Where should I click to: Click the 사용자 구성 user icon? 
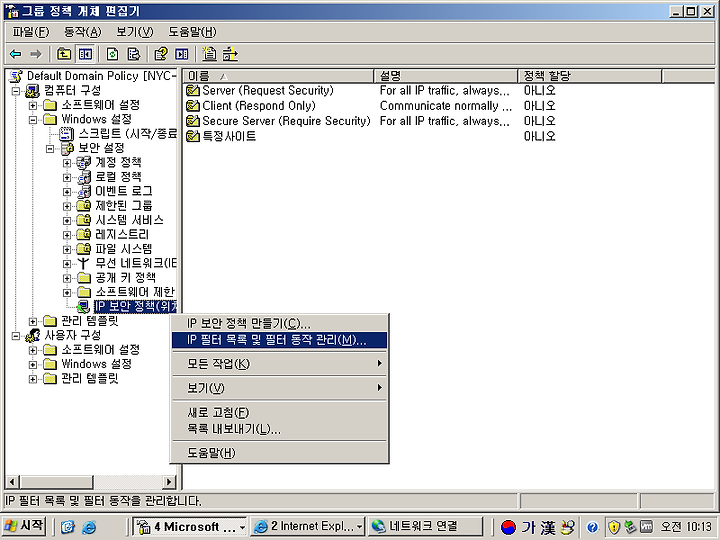[x=32, y=335]
